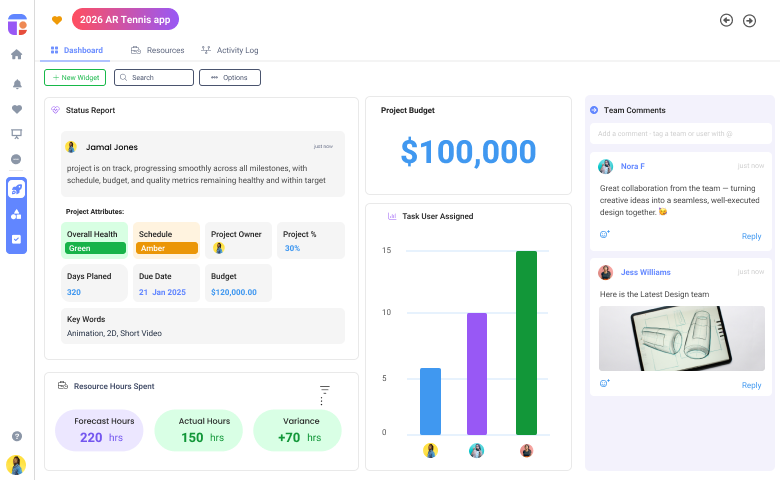Screen dimensions: 780x480
Task: Reply to Nora F's comment
Action: (751, 236)
